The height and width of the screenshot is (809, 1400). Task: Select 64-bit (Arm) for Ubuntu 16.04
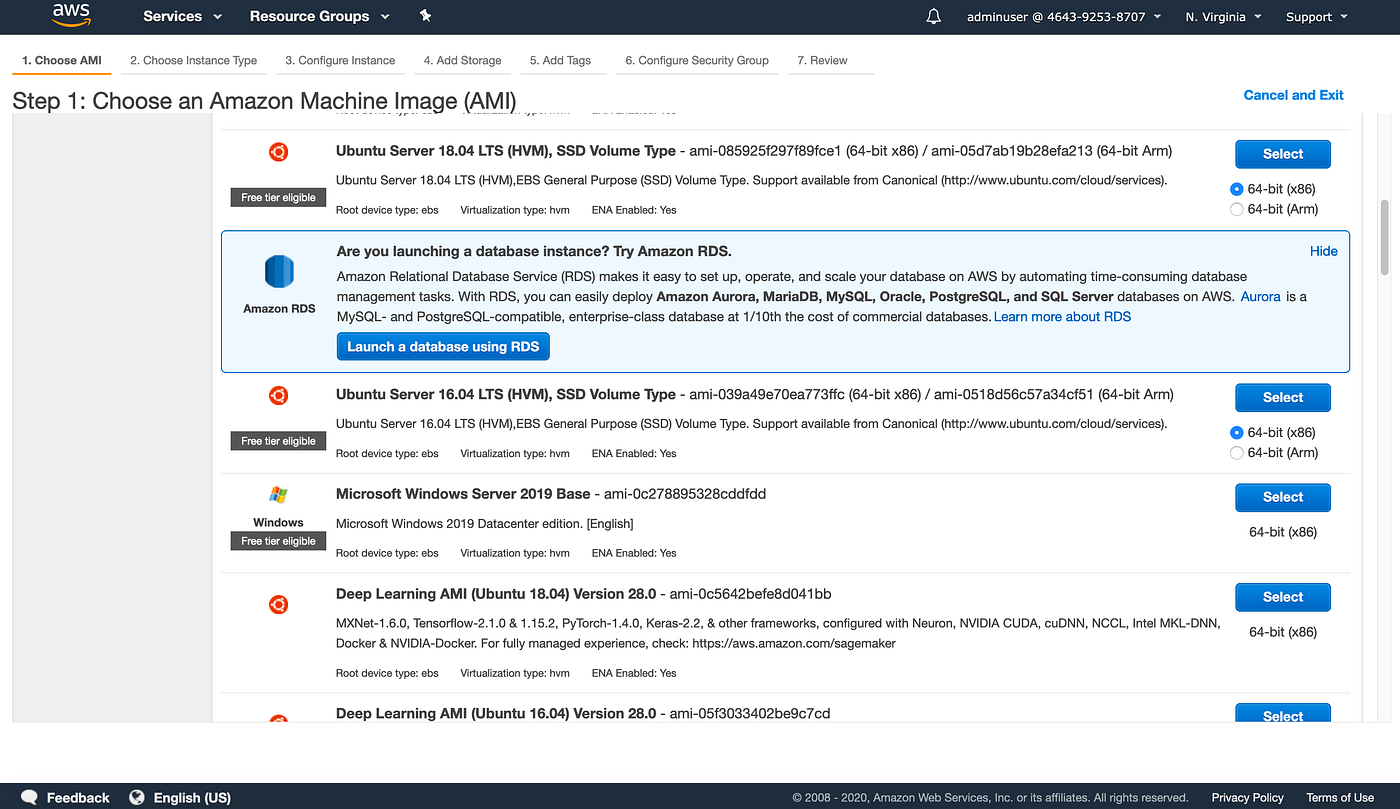pos(1236,452)
